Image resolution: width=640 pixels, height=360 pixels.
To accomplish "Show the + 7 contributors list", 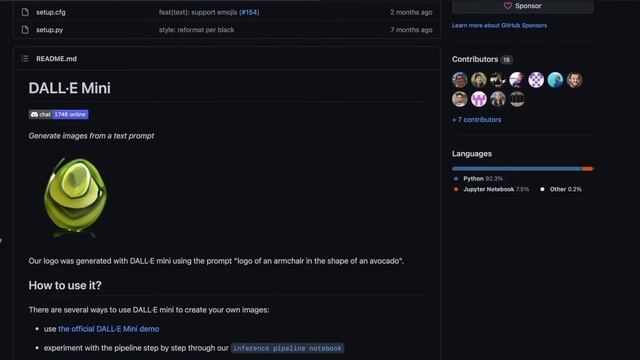I will [476, 120].
